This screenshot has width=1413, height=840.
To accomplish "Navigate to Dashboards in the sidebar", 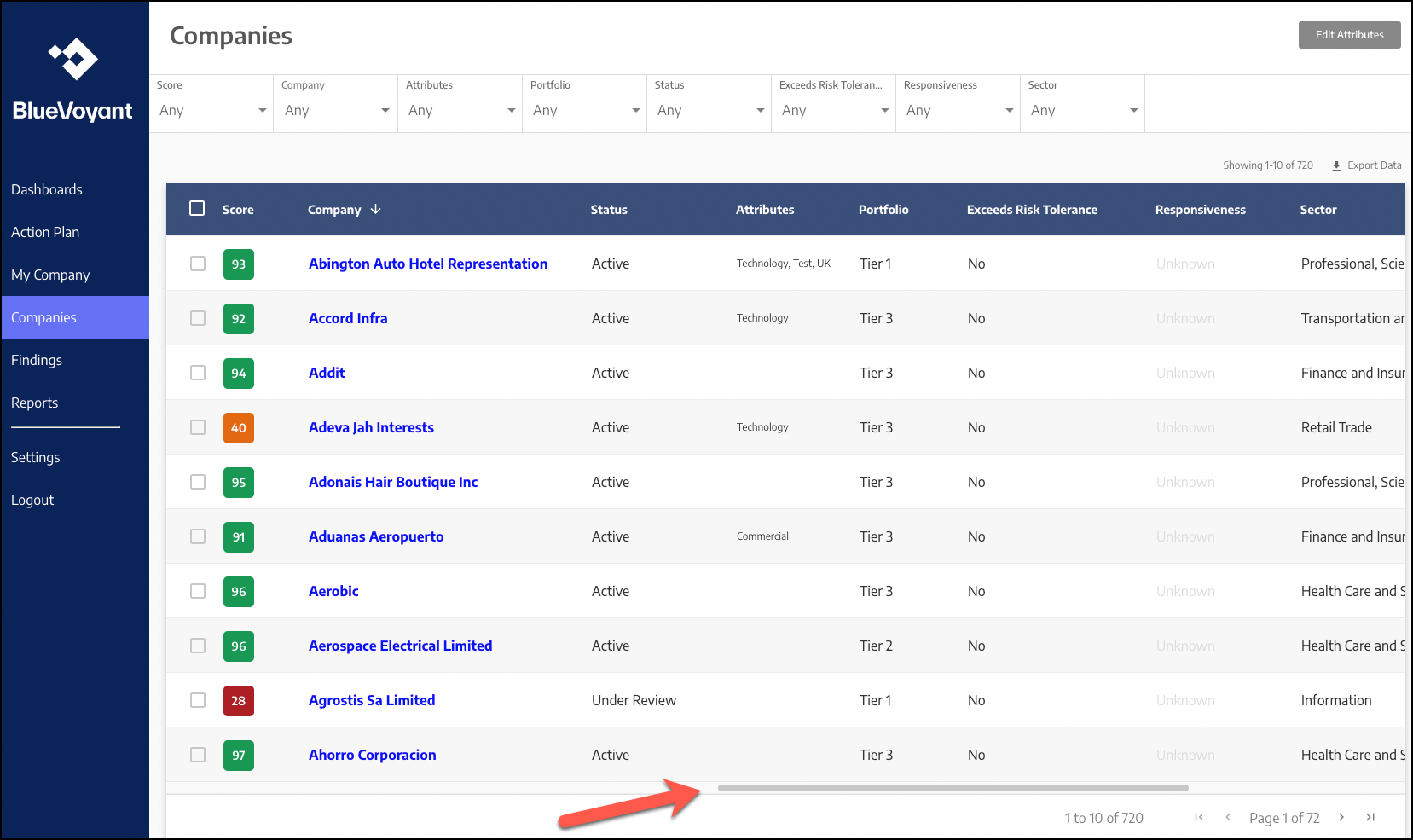I will tap(47, 189).
